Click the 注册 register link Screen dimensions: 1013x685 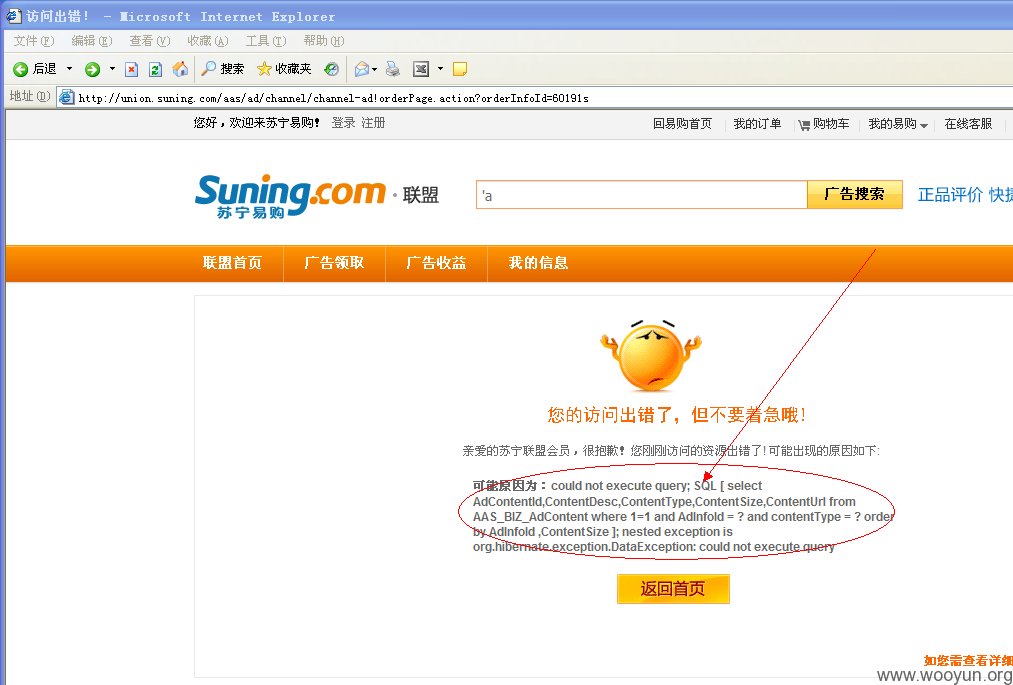pos(373,123)
